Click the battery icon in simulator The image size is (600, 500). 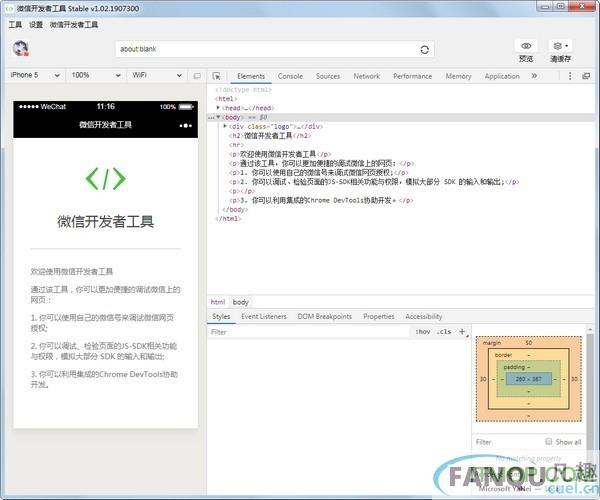[186, 107]
